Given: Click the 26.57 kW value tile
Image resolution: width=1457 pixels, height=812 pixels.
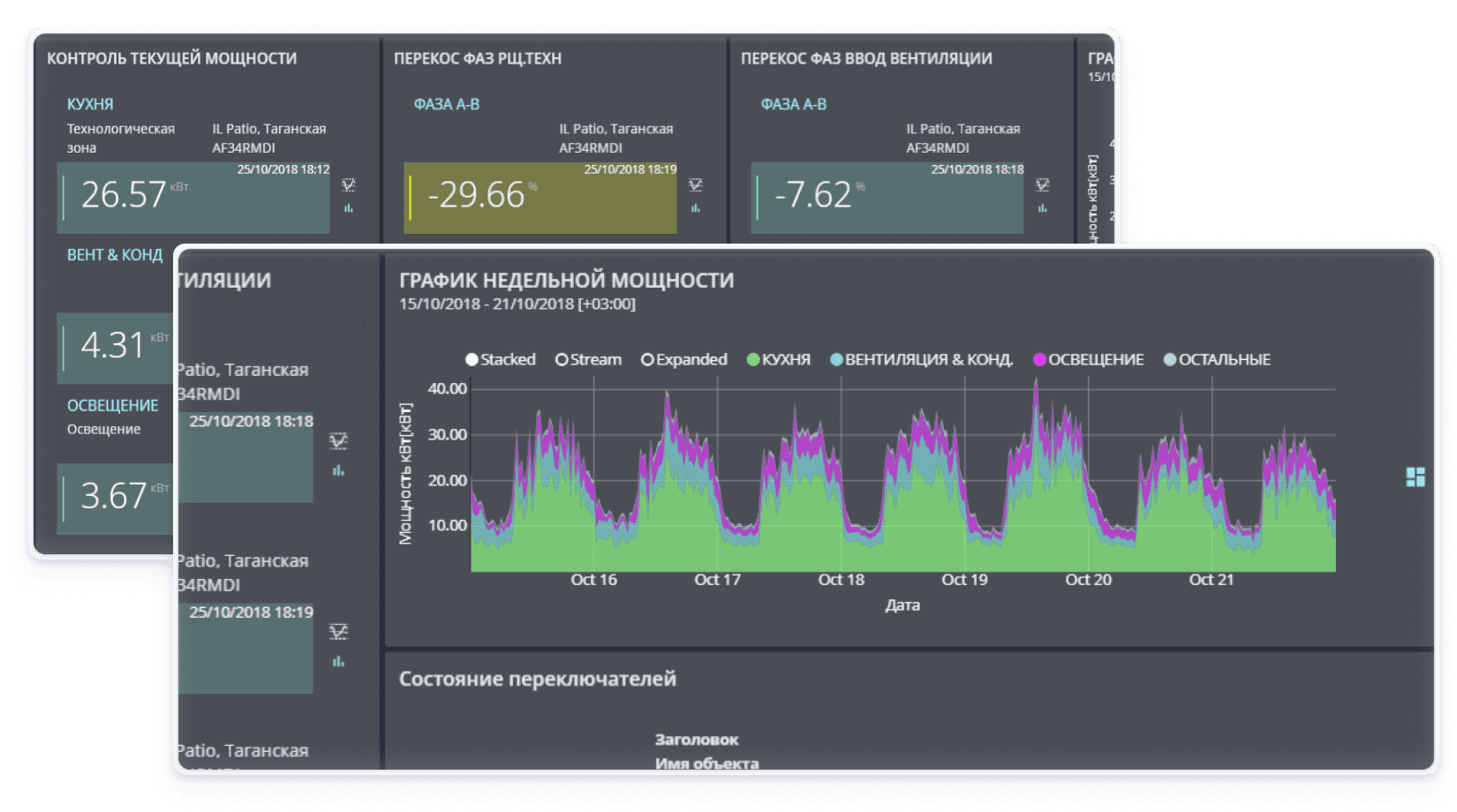Looking at the screenshot, I should tap(193, 198).
